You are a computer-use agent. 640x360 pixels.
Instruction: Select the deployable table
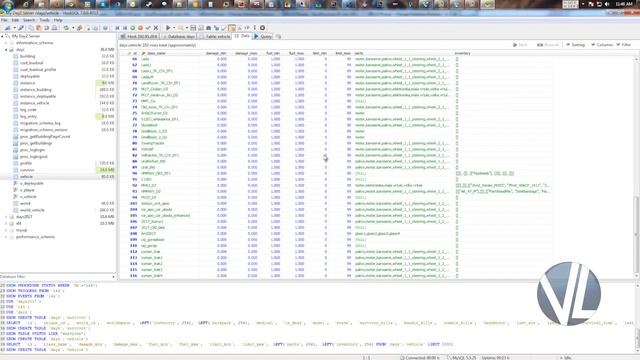pos(30,76)
